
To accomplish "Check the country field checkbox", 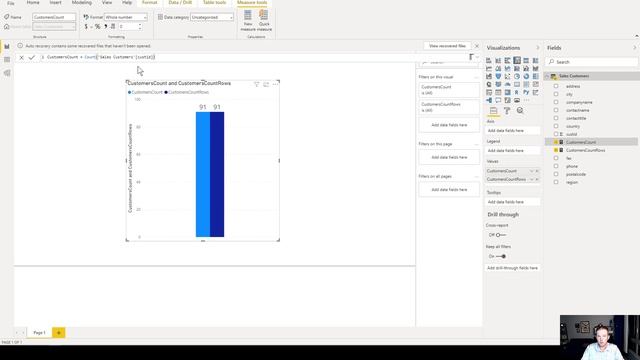I will pyautogui.click(x=556, y=126).
